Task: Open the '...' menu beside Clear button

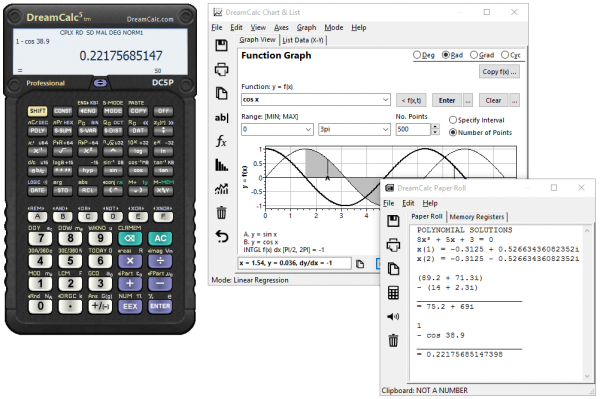Action: [514, 101]
